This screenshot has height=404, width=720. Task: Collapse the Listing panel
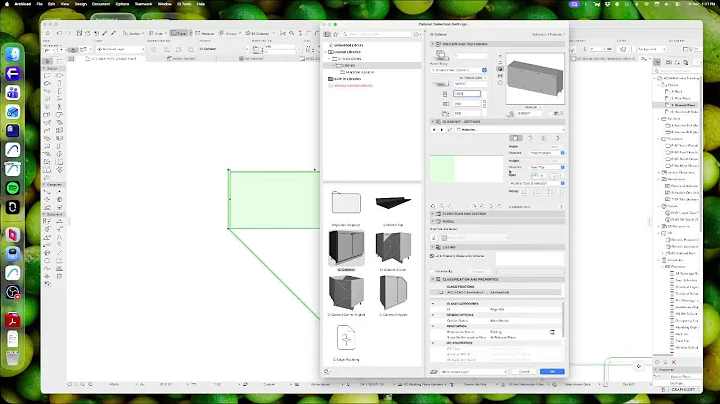point(433,247)
